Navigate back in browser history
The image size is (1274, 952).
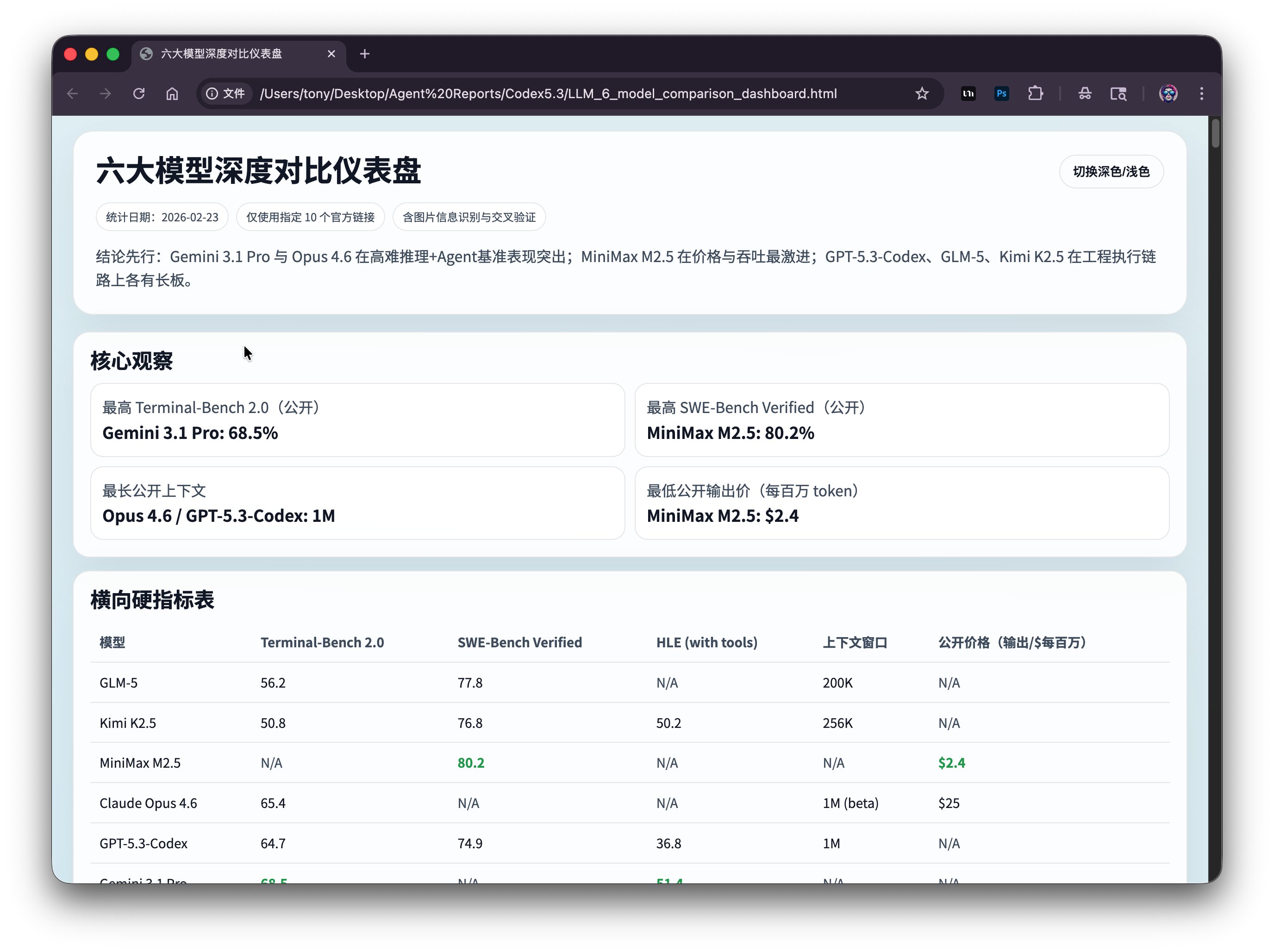[73, 93]
